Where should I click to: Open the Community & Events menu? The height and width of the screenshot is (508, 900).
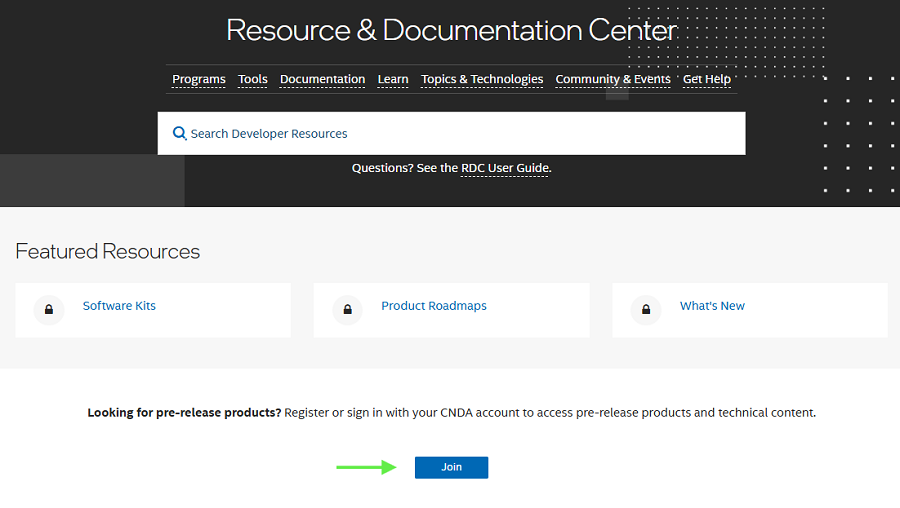pos(613,80)
